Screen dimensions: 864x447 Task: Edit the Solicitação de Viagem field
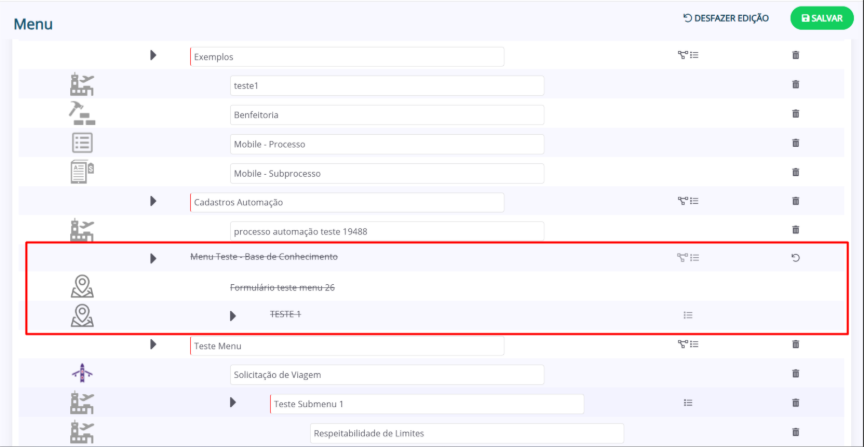[387, 375]
